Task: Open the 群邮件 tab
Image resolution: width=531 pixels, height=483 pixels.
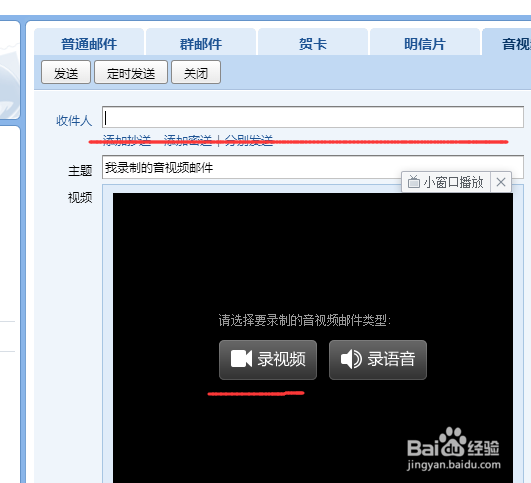Action: (x=201, y=42)
